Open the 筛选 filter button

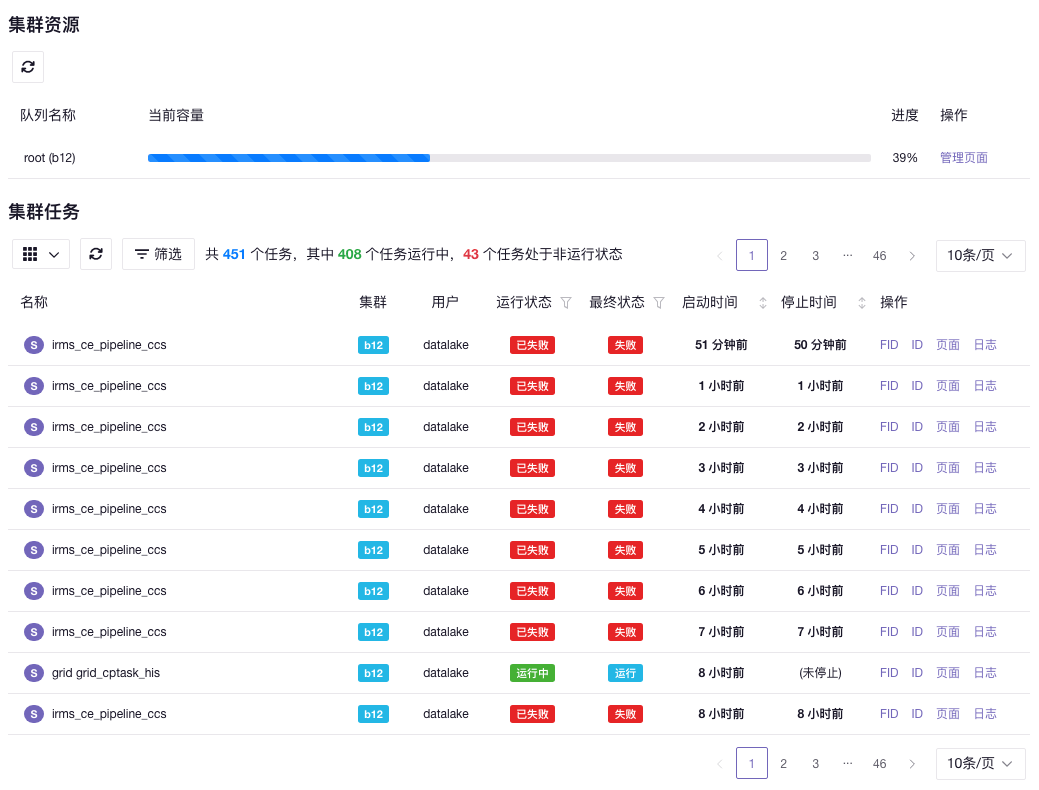point(158,254)
